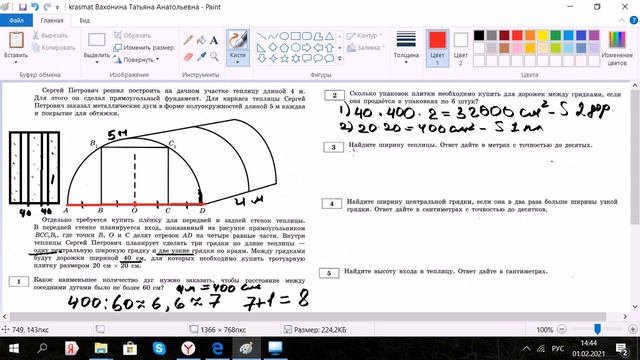Click Cut (Вырезать) button
Image resolution: width=640 pixels, height=360 pixels.
tap(50, 36)
